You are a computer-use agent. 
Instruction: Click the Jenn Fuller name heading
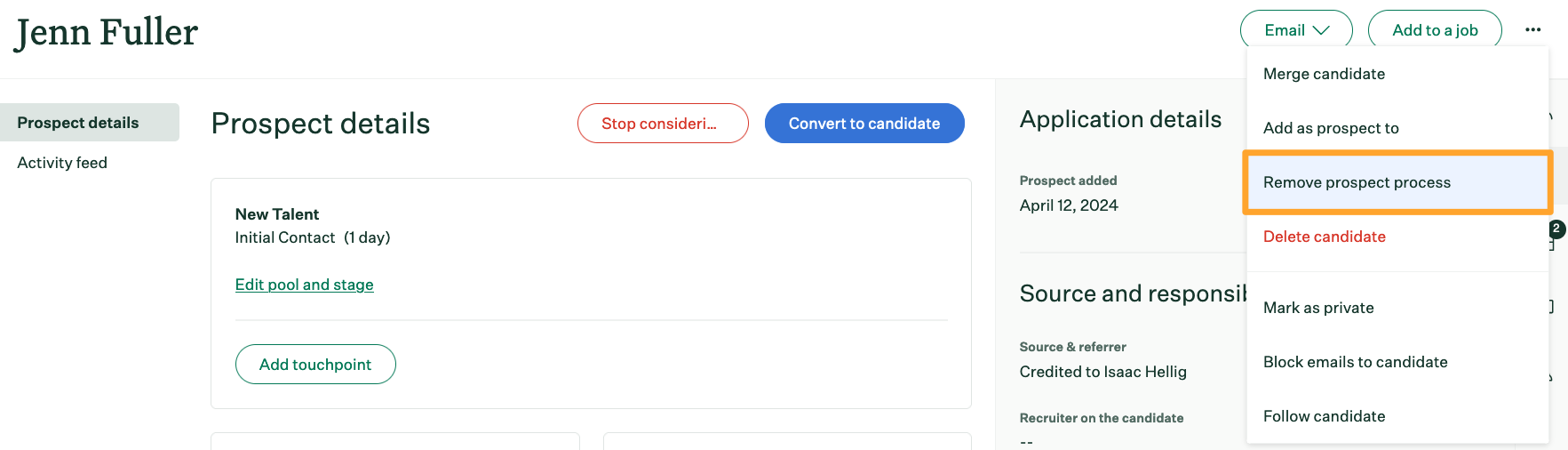(107, 33)
